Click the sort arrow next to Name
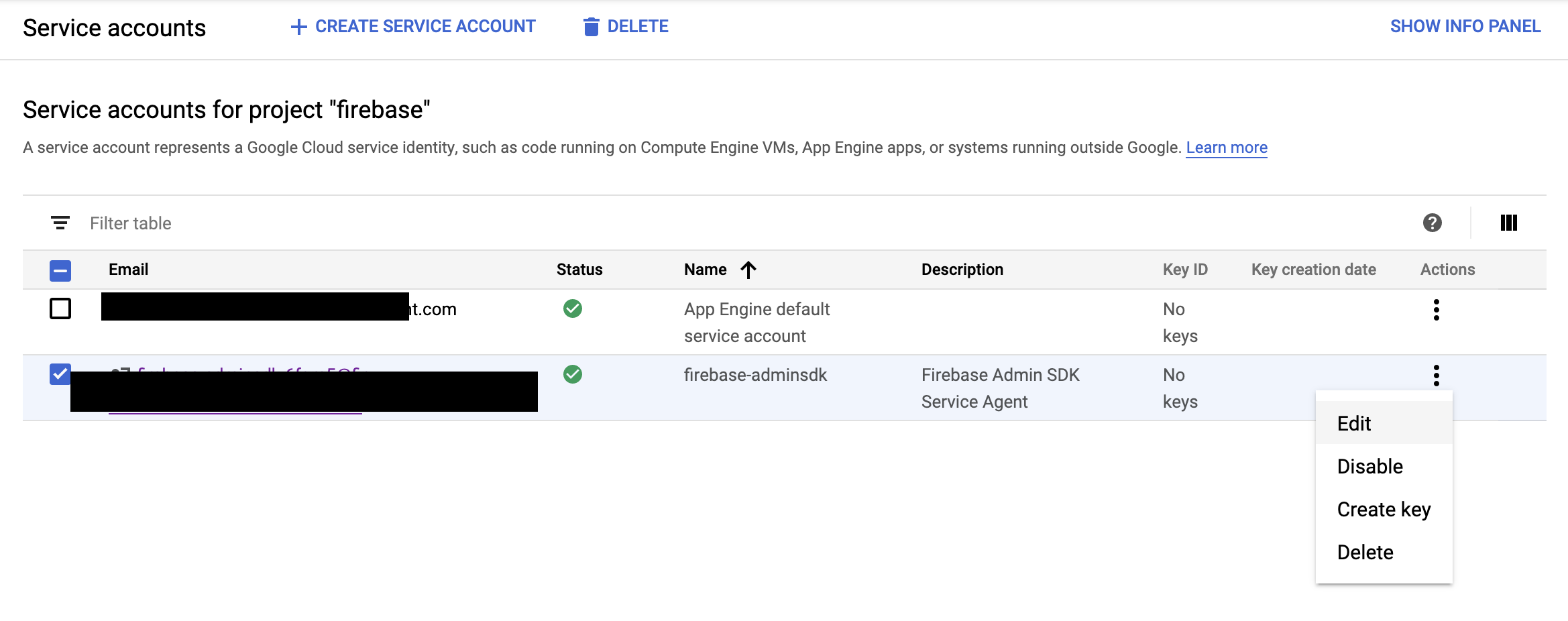This screenshot has height=621, width=1568. click(x=748, y=270)
